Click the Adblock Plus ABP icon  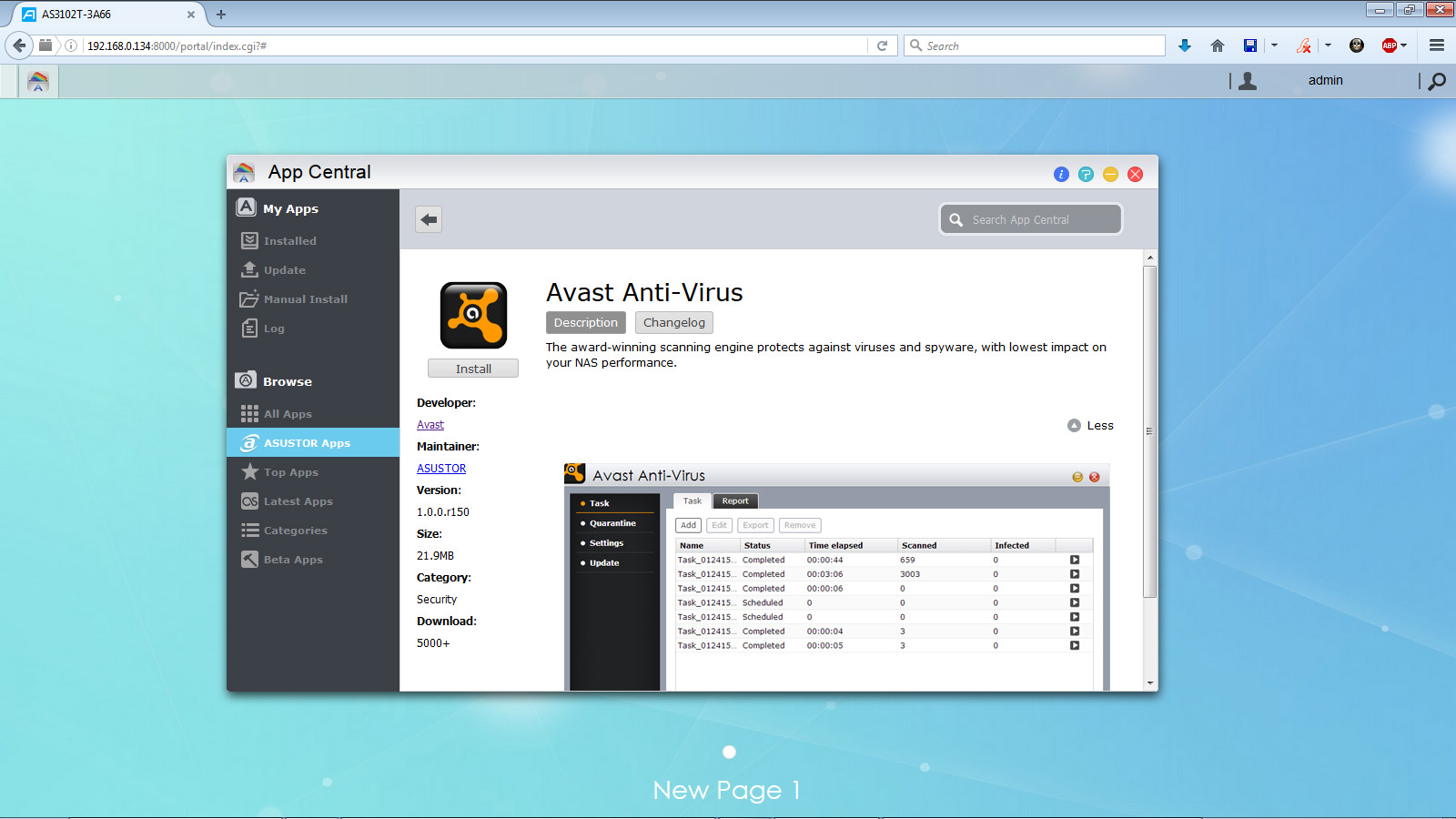click(x=1390, y=45)
